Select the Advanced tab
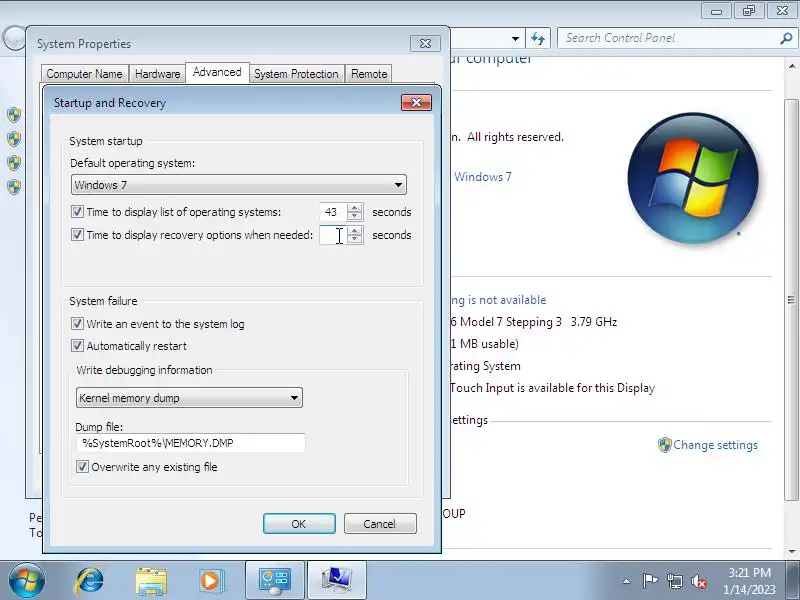 pyautogui.click(x=217, y=72)
